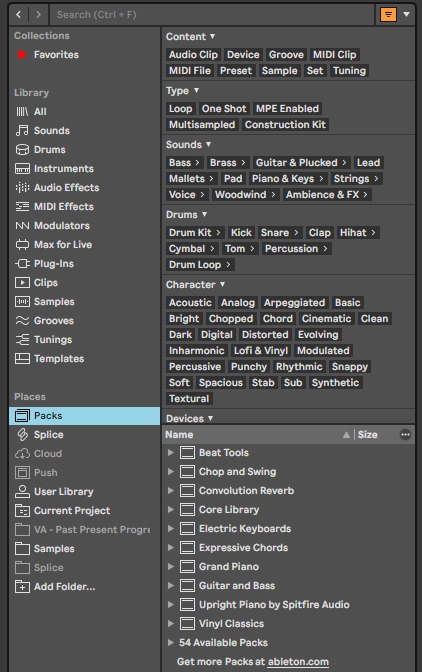Open the Plug-Ins library icon
422x672 pixels.
tap(22, 264)
